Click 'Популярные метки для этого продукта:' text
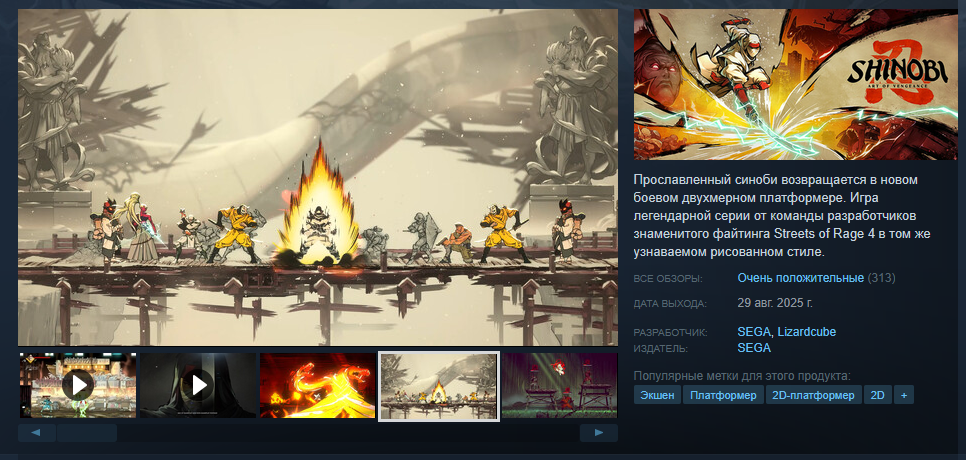 (742, 376)
